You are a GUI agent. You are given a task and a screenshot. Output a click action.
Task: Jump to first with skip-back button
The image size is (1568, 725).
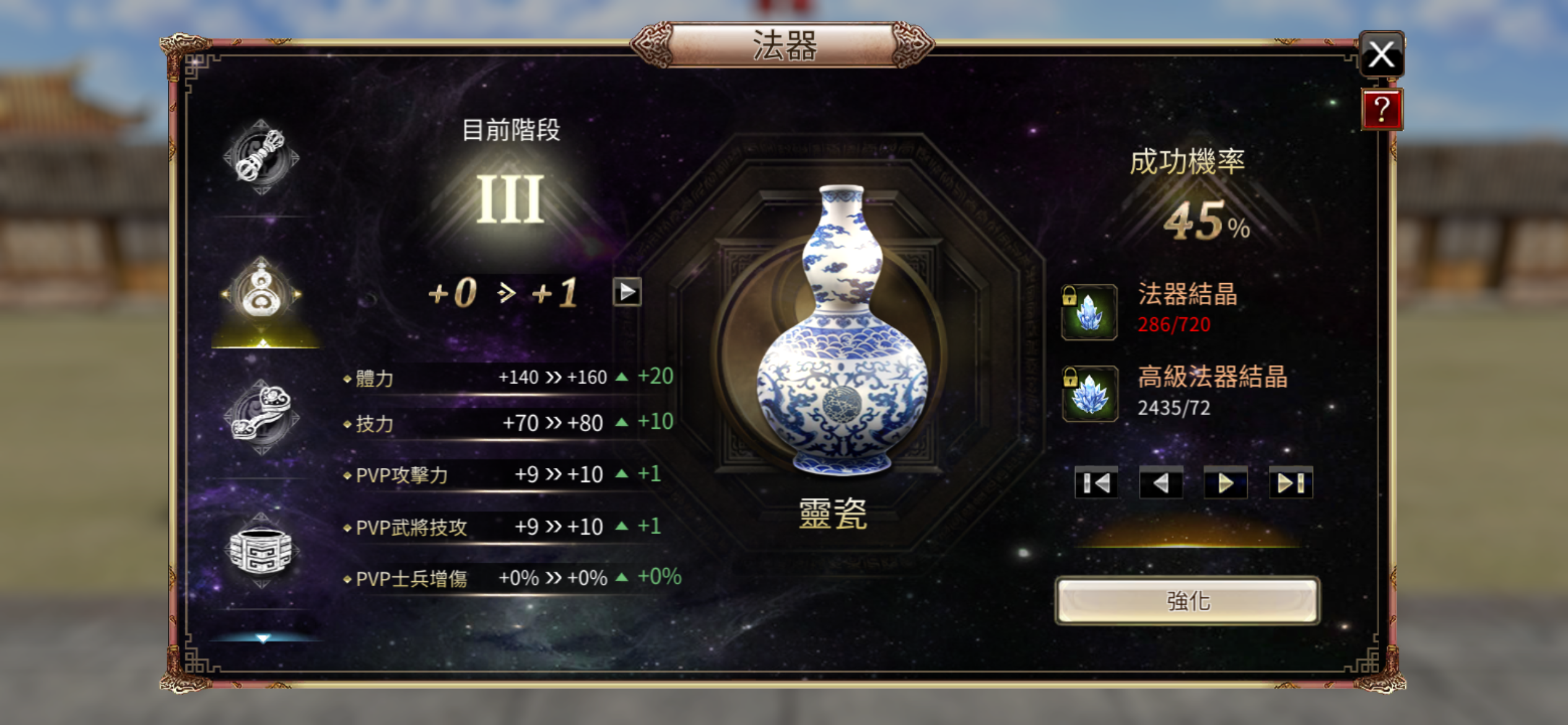pos(1096,483)
